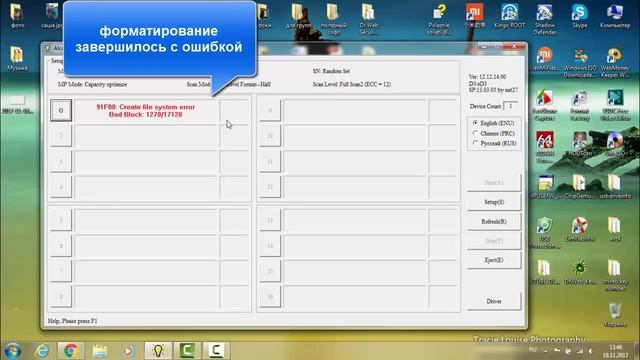Screen dimensions: 640x360
Task: Click the Driver button
Action: click(x=494, y=301)
